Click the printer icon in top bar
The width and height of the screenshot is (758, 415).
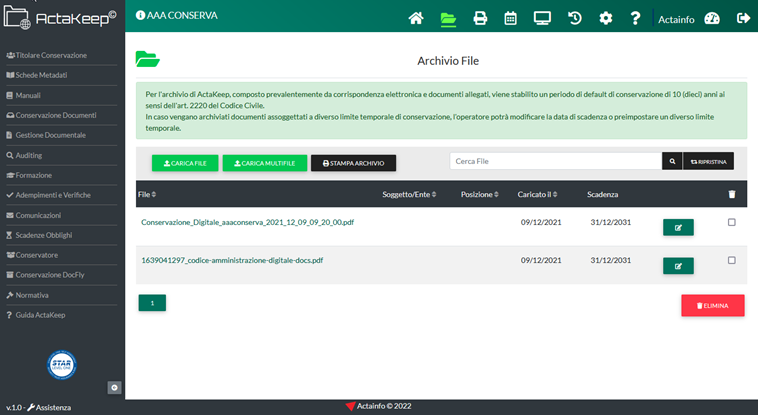click(480, 17)
